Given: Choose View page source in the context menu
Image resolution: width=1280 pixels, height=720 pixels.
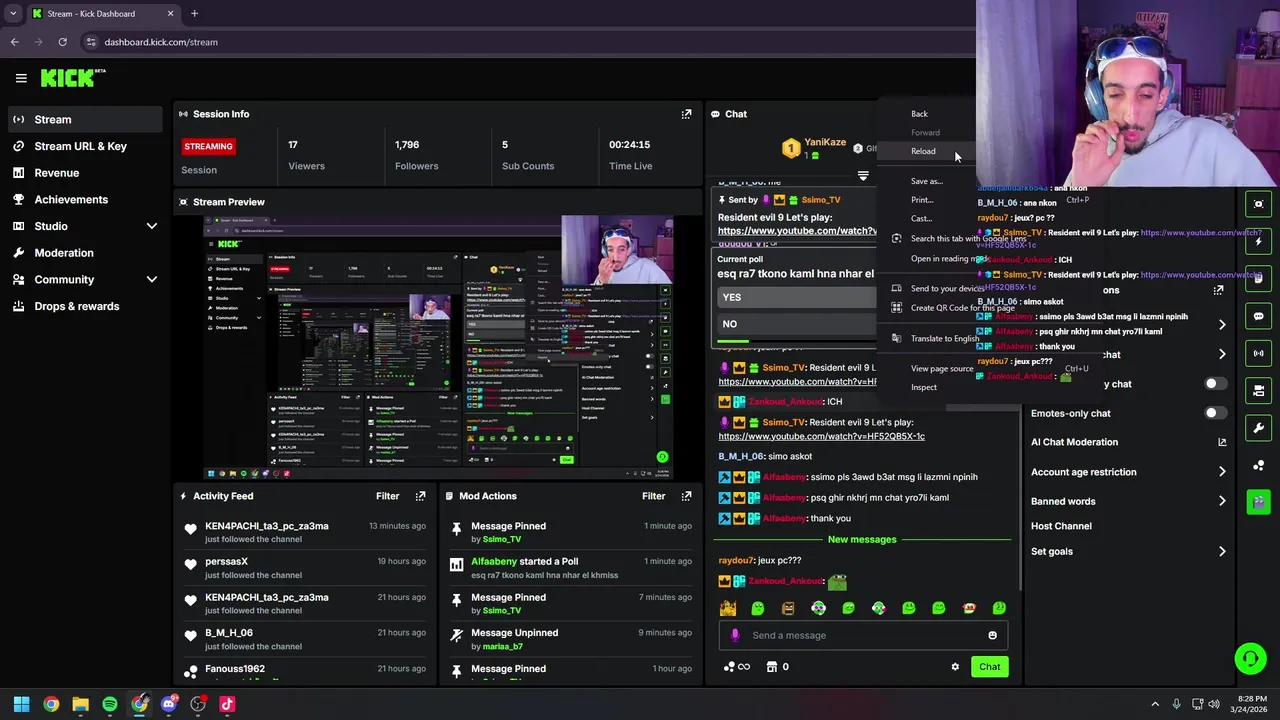Looking at the screenshot, I should point(941,368).
